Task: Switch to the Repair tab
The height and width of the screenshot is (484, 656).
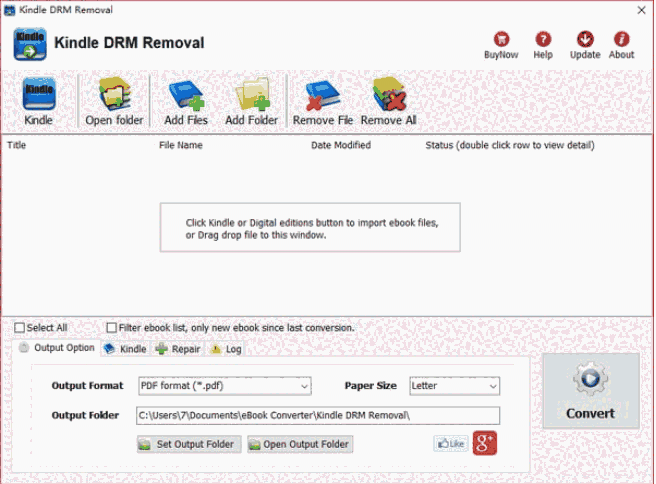Action: pos(178,348)
